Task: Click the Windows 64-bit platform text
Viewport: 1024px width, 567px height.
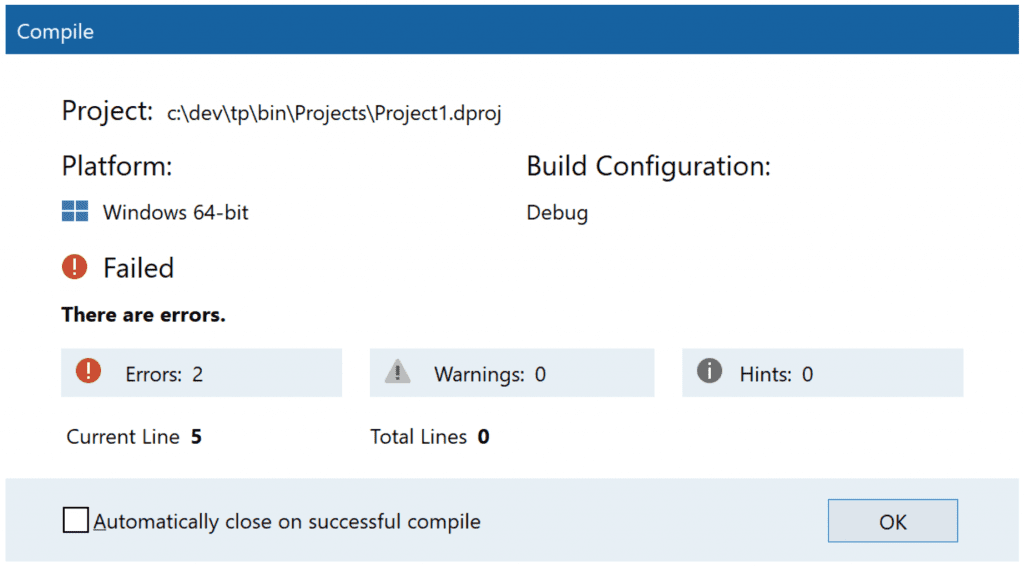Action: (x=176, y=212)
